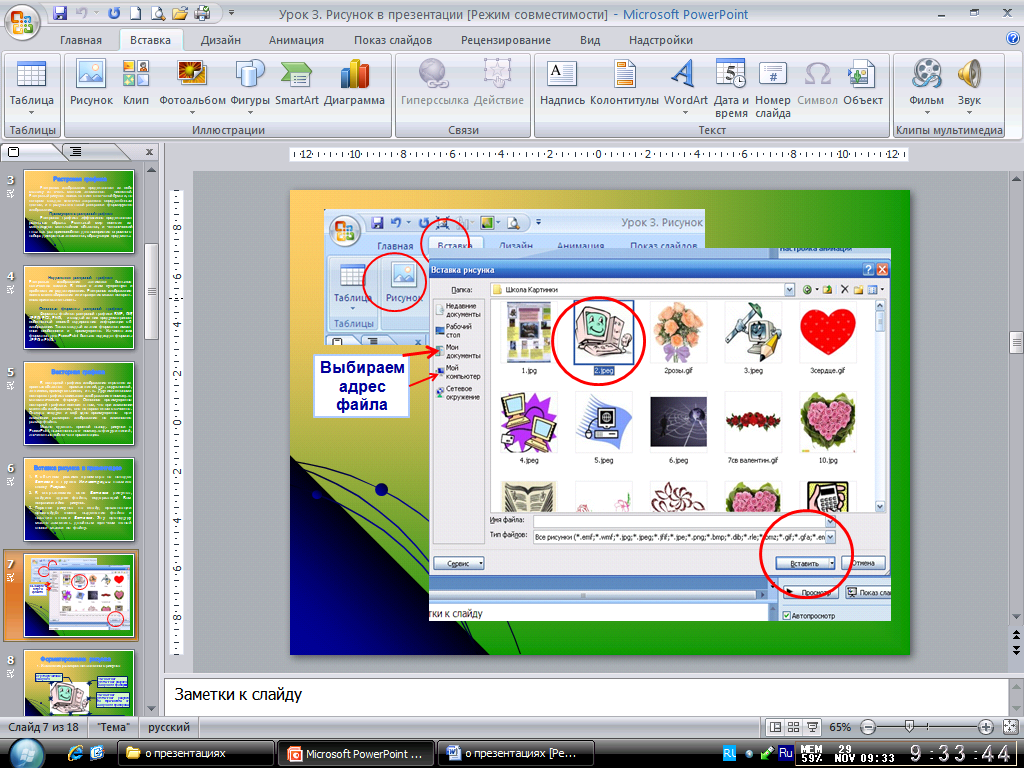Open the Надстройки ribbon tab
Screen dimensions: 1024x768
[661, 40]
